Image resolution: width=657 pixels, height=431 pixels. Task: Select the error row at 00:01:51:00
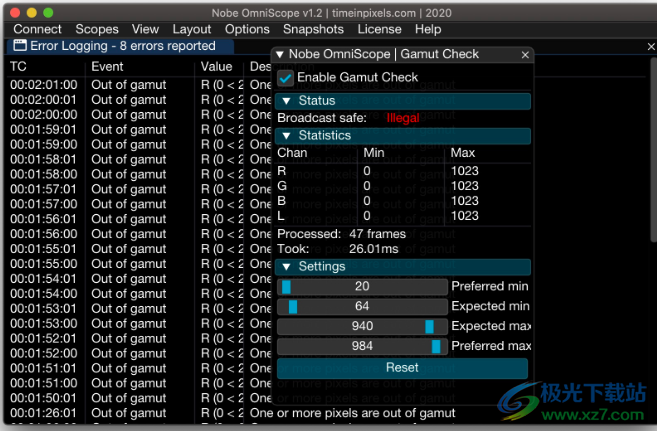[140, 383]
